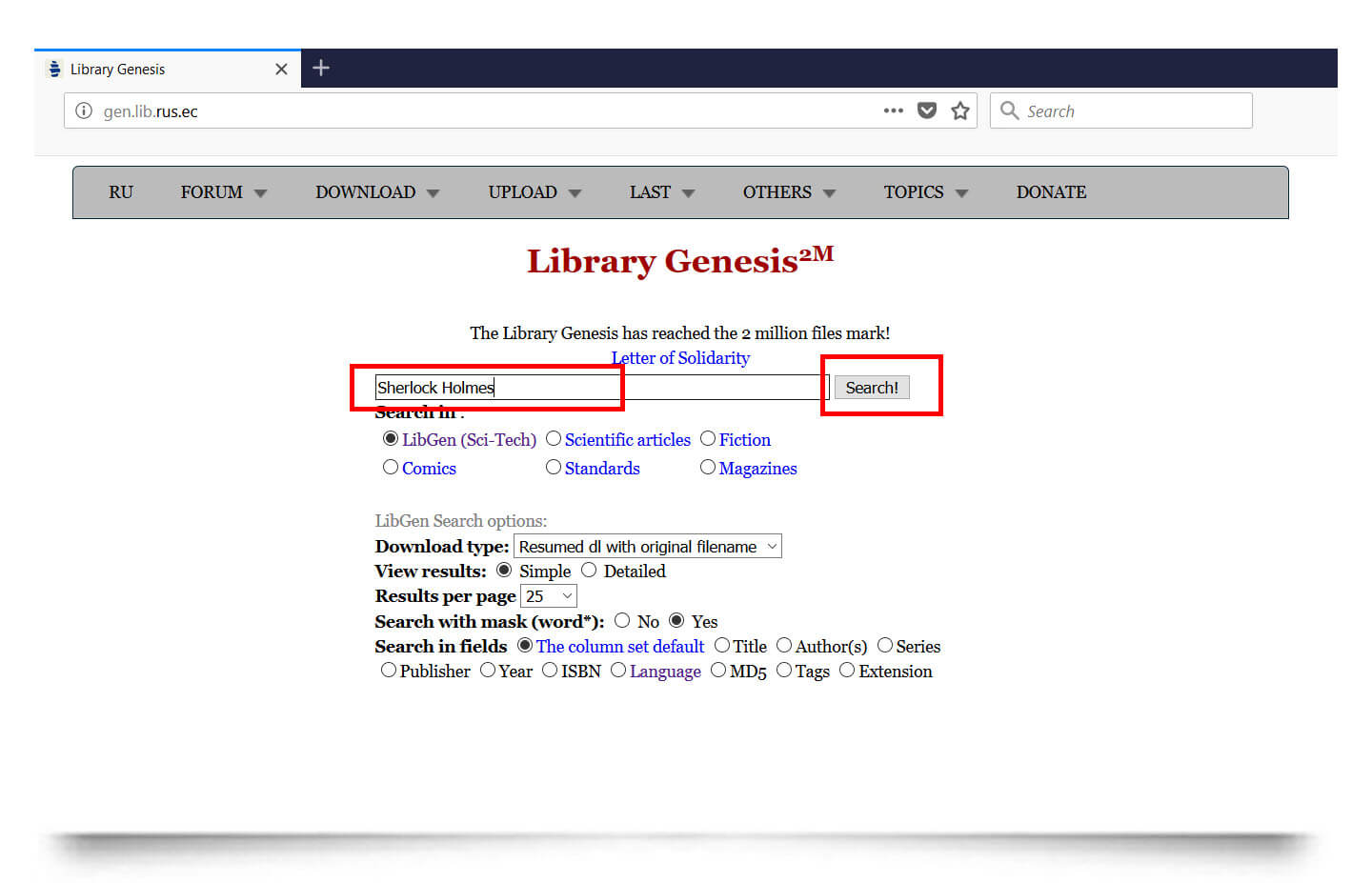The image size is (1372, 883).
Task: Search in Publisher field radio
Action: point(389,671)
